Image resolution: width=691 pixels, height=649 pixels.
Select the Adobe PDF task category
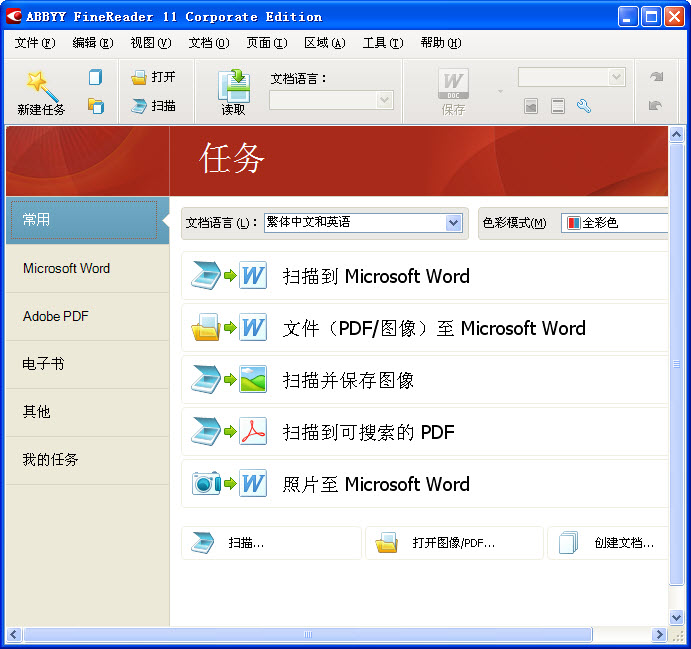(87, 316)
